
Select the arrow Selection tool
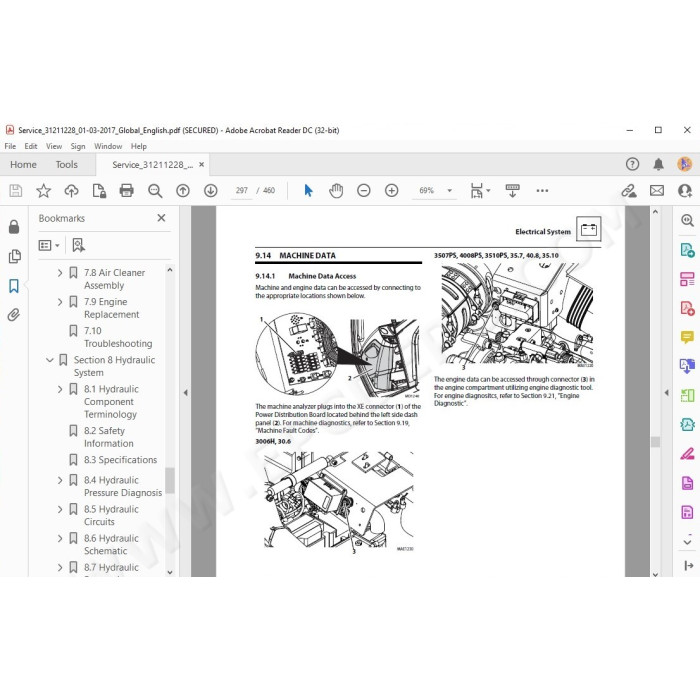[x=308, y=191]
